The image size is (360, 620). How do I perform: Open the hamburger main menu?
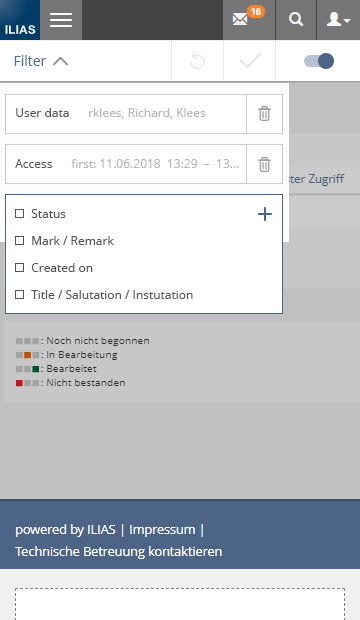61,20
